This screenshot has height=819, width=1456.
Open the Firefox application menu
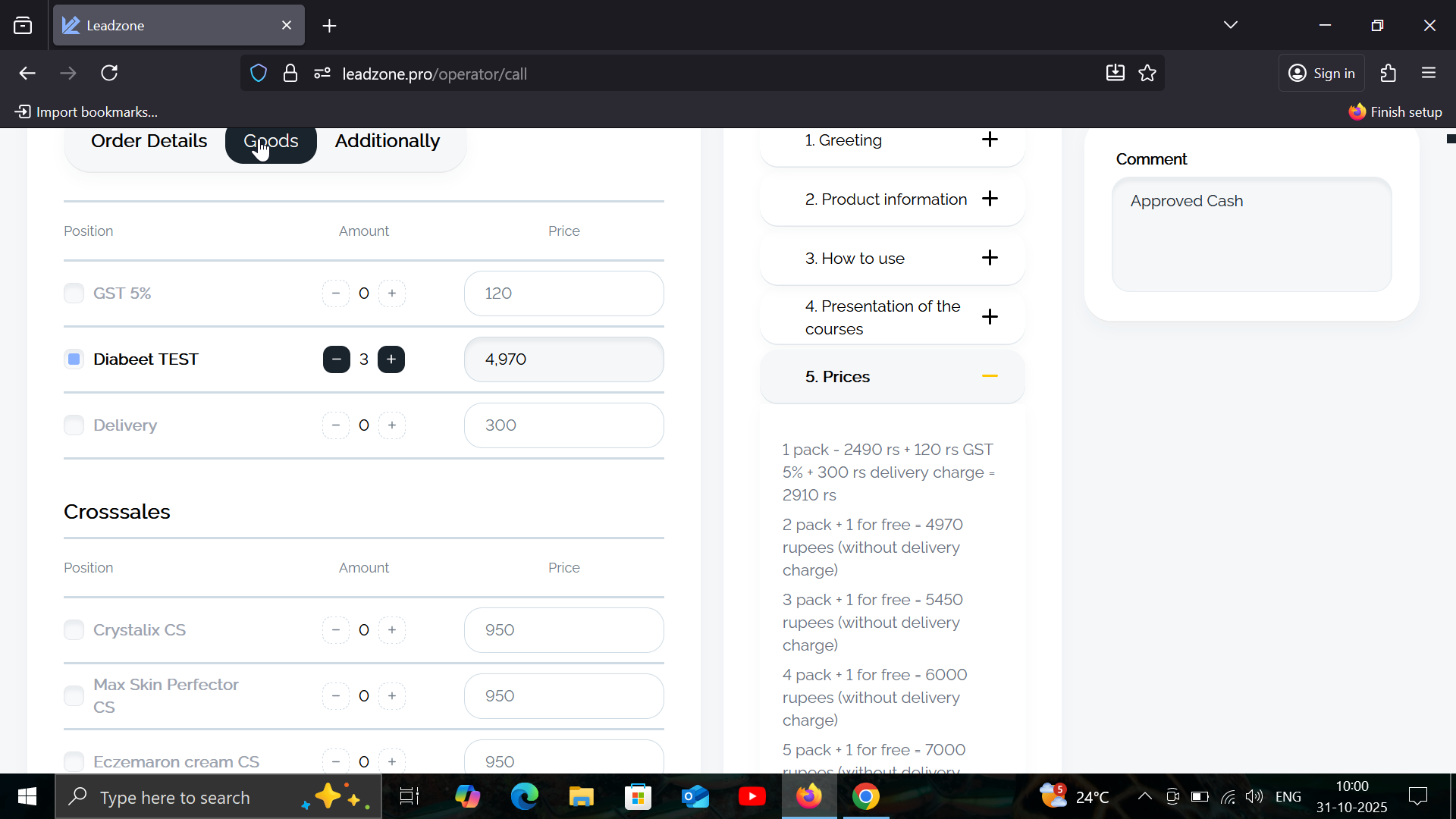(1429, 74)
